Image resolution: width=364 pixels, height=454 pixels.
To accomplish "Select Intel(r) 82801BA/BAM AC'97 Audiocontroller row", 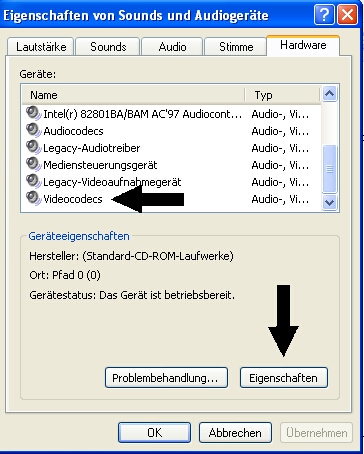I will tap(171, 114).
